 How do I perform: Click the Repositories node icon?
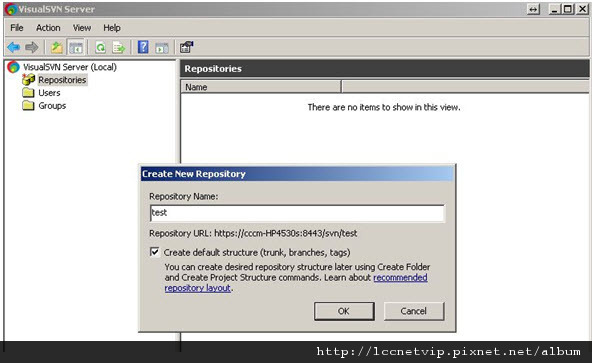point(28,80)
